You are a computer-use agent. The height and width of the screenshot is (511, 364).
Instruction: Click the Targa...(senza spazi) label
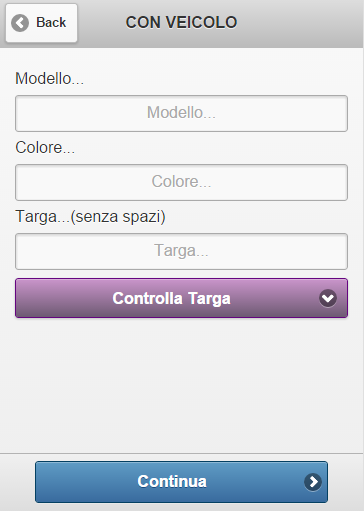[90, 217]
